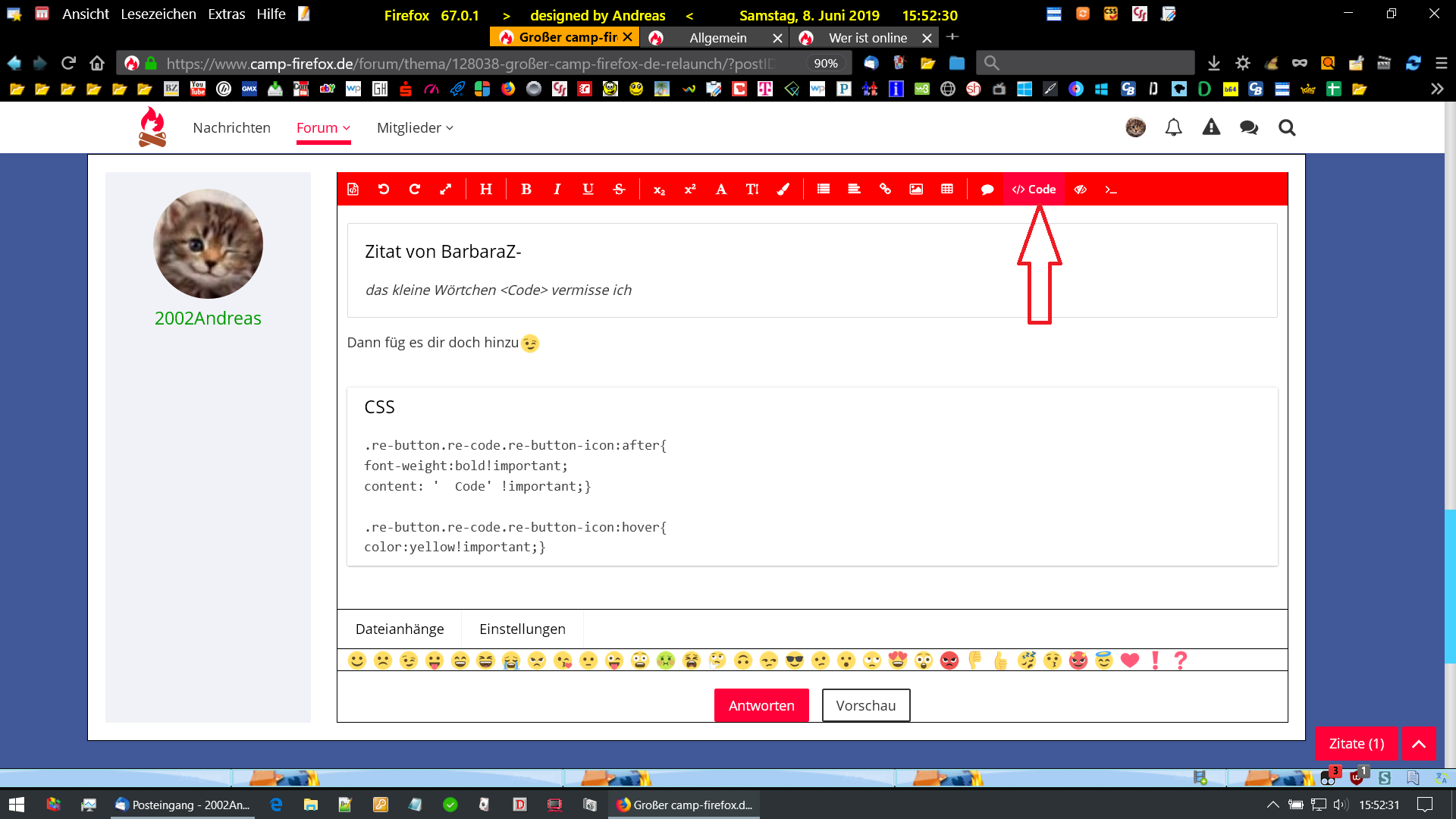Open notifications bell icon
Screen dimensions: 1456x819
pyautogui.click(x=1173, y=127)
